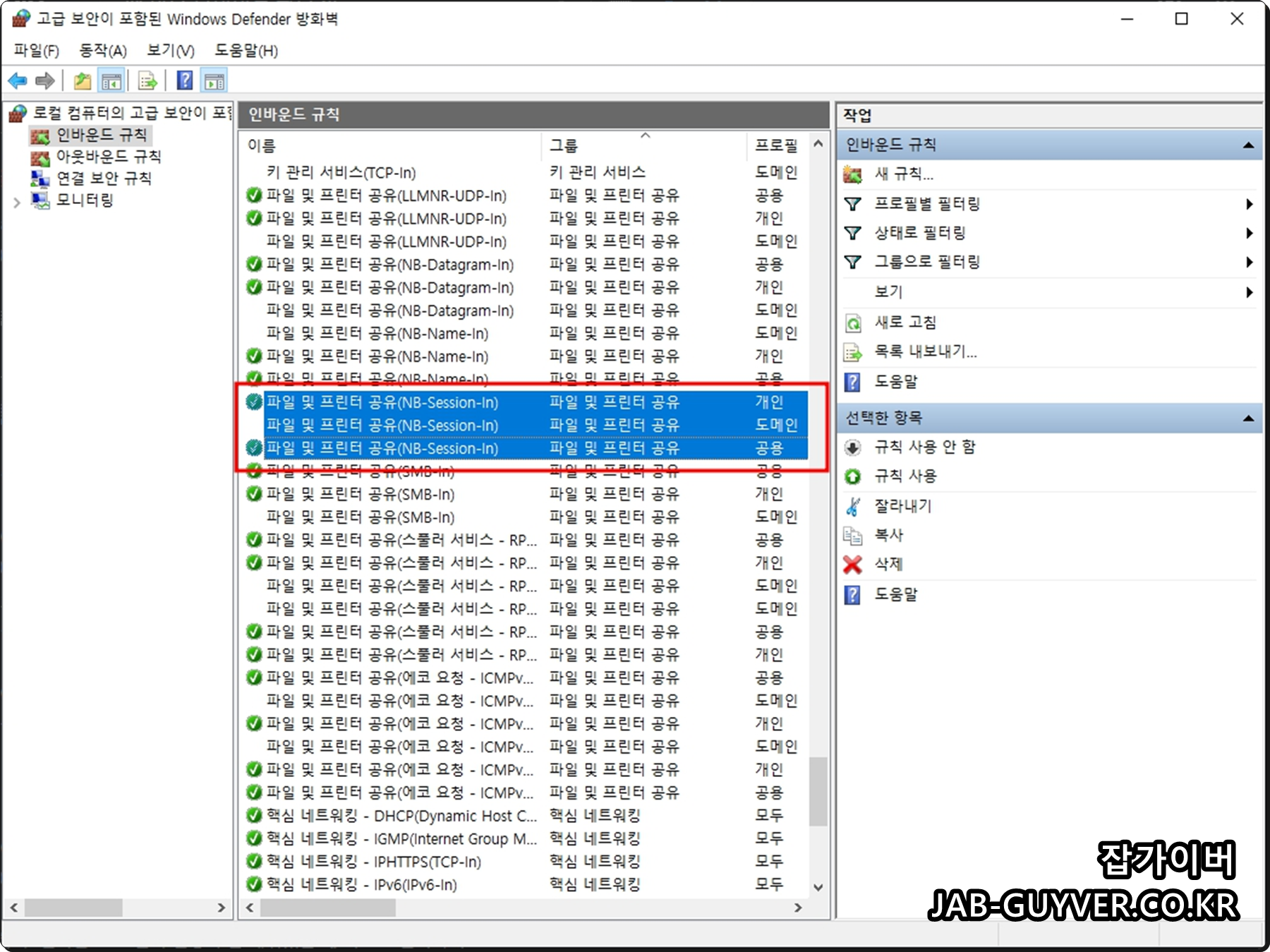1270x952 pixels.
Task: Select 아웃바운드 규칙 in the tree
Action: pos(109,157)
